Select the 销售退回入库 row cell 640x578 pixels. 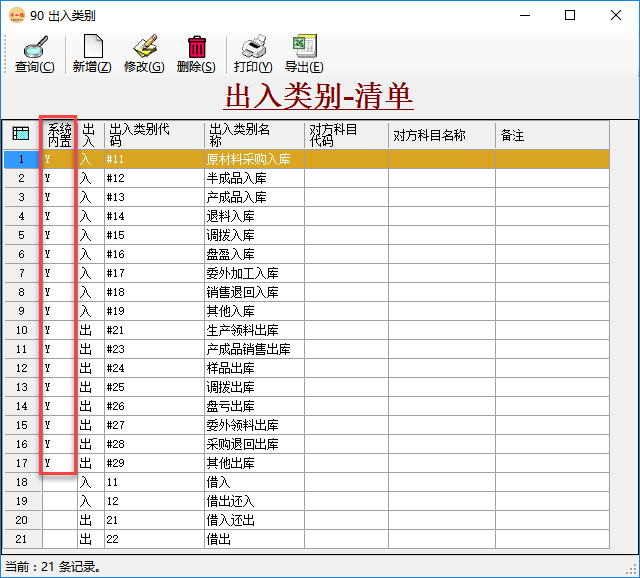pyautogui.click(x=253, y=292)
